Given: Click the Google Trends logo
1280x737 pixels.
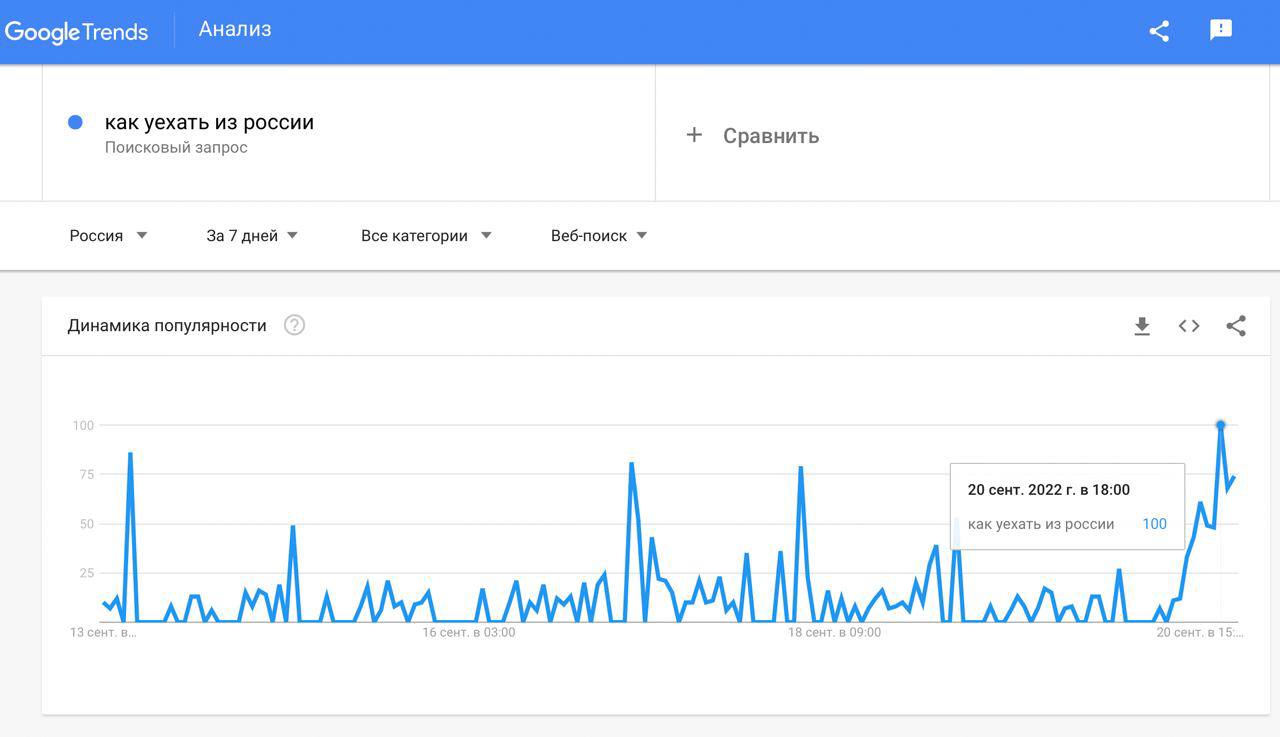Looking at the screenshot, I should pyautogui.click(x=76, y=31).
